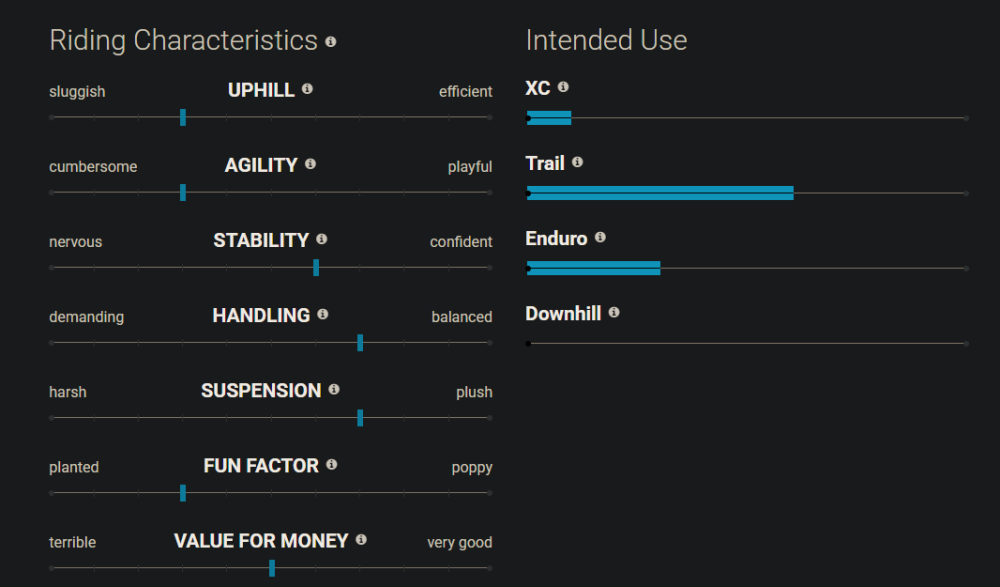This screenshot has height=587, width=1000.
Task: Click the VALUE FOR MONEY info icon
Action: 361,540
